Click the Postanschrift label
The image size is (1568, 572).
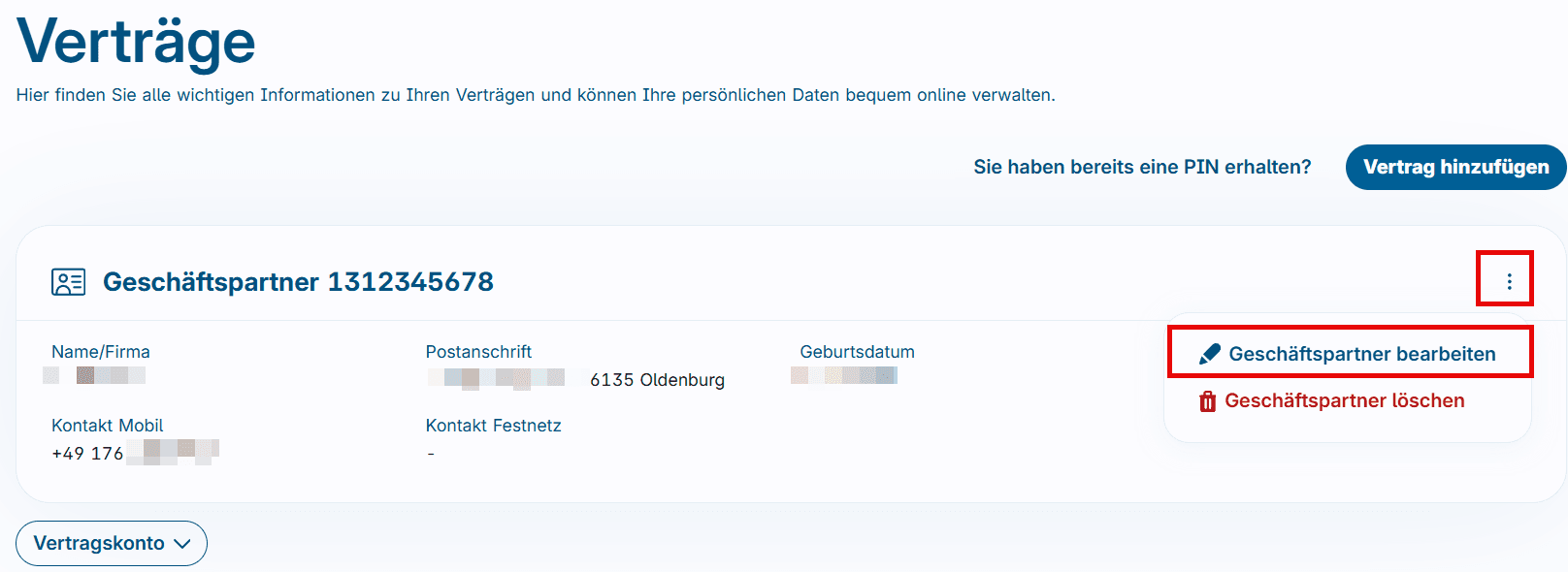coord(478,352)
